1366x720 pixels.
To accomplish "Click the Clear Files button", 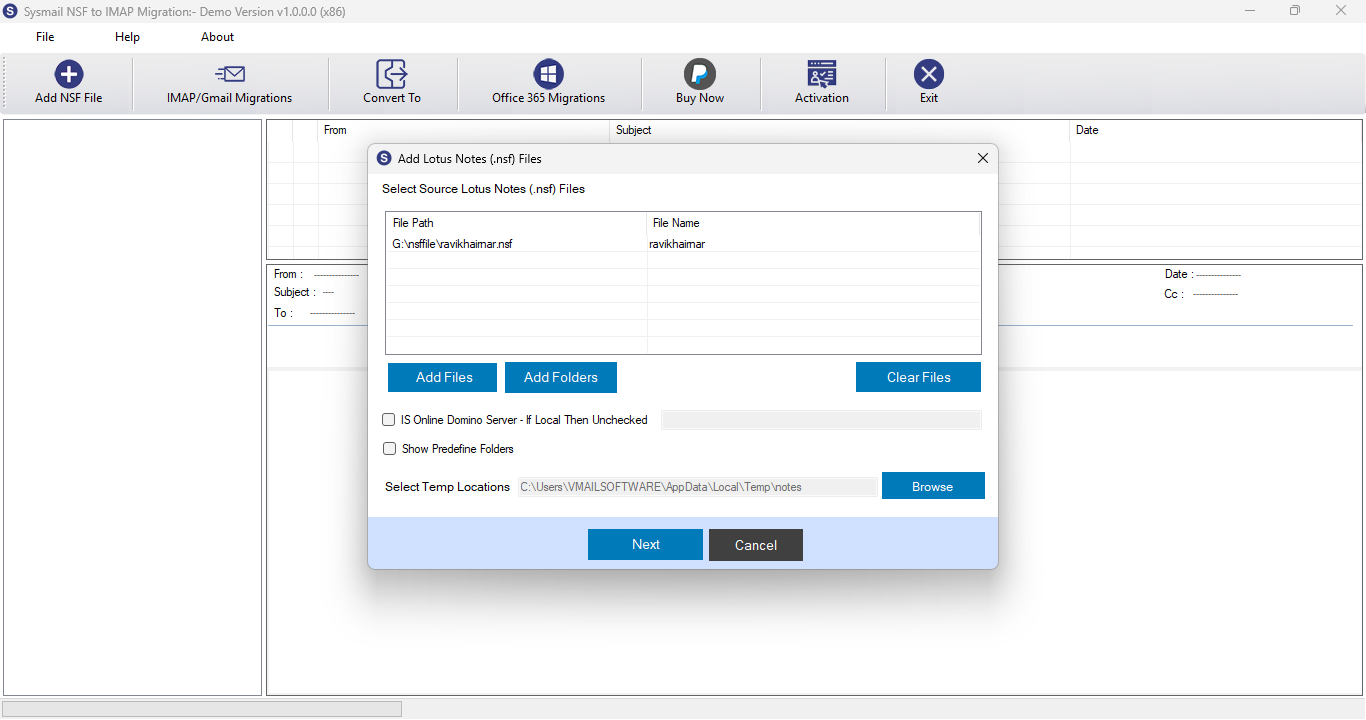I will click(x=918, y=377).
